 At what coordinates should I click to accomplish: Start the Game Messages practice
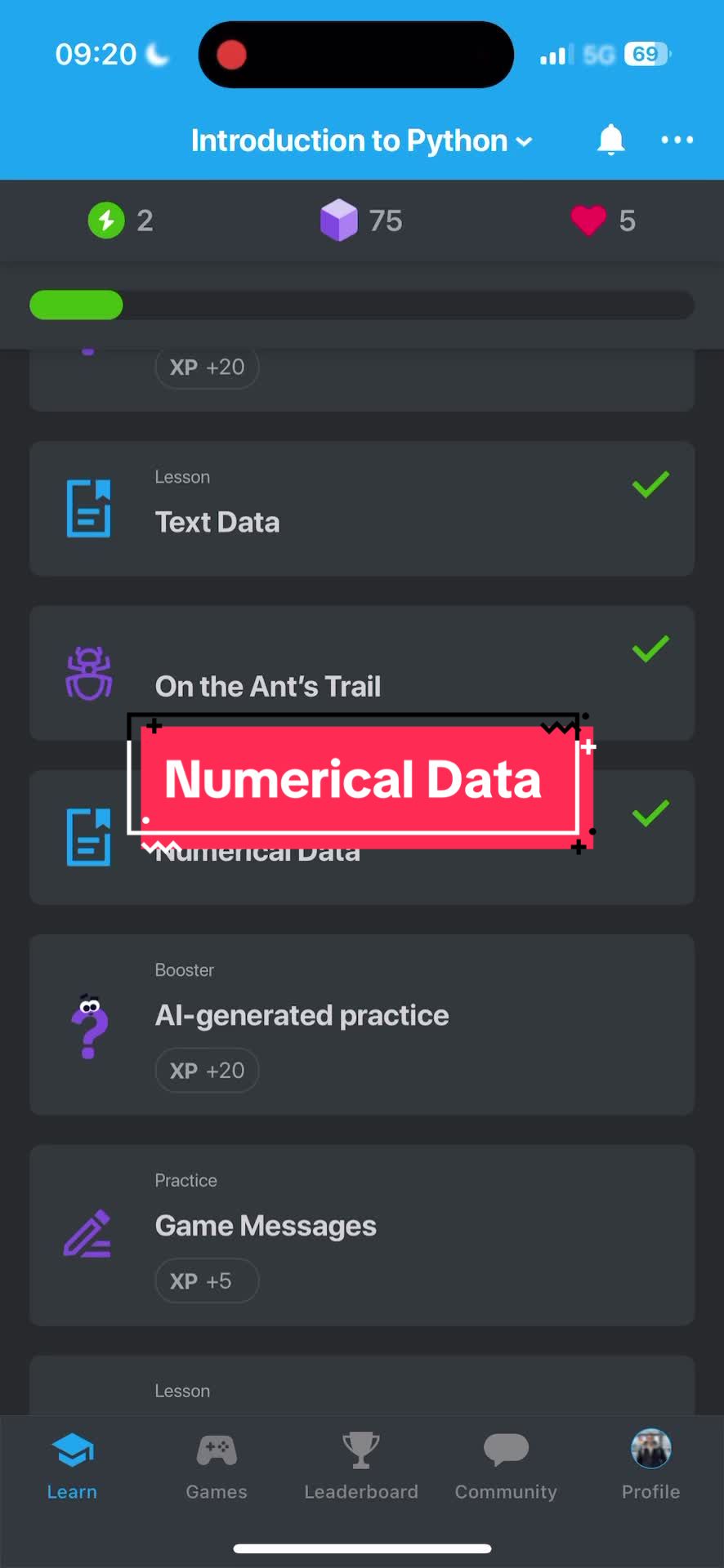click(x=362, y=1235)
